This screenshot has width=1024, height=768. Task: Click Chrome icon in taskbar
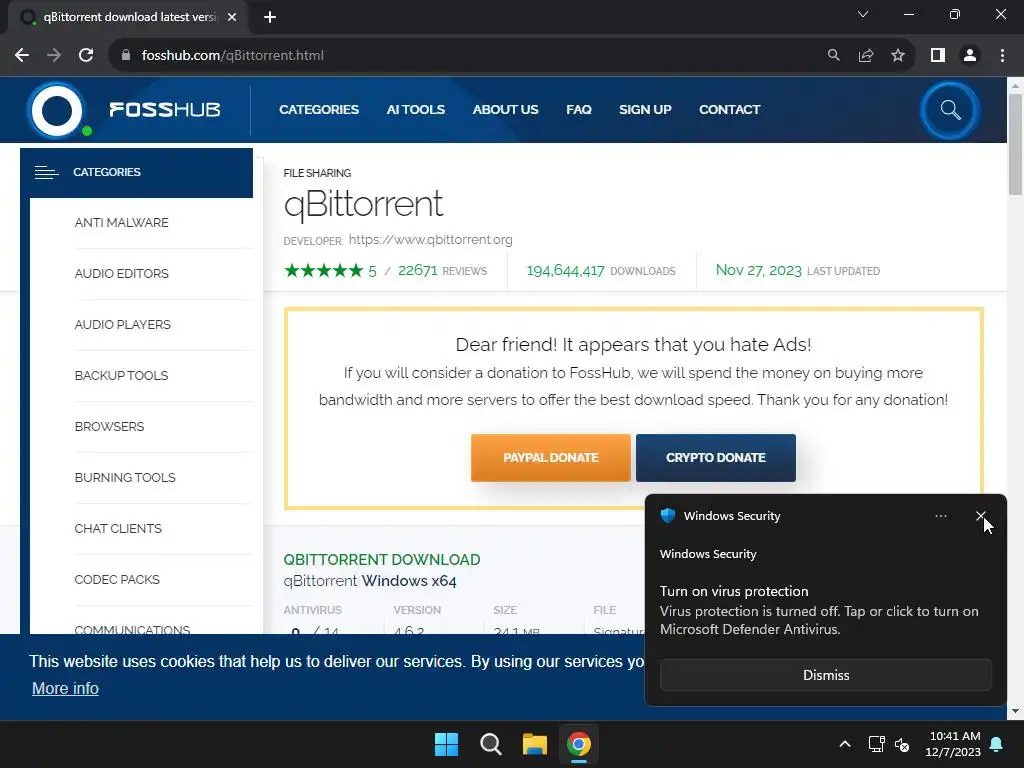click(579, 744)
